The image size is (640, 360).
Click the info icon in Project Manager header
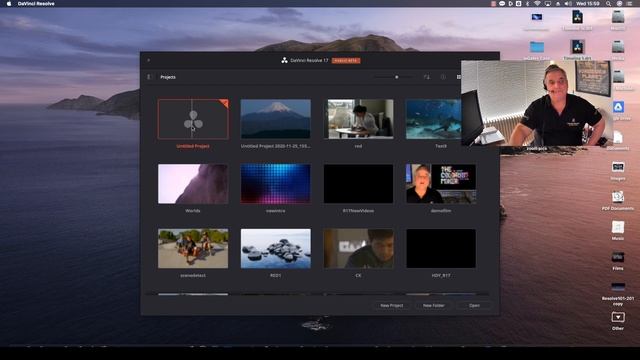443,77
